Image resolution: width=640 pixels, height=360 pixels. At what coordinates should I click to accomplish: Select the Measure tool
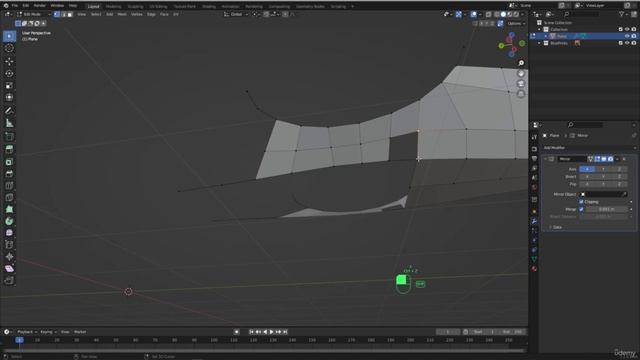9,123
